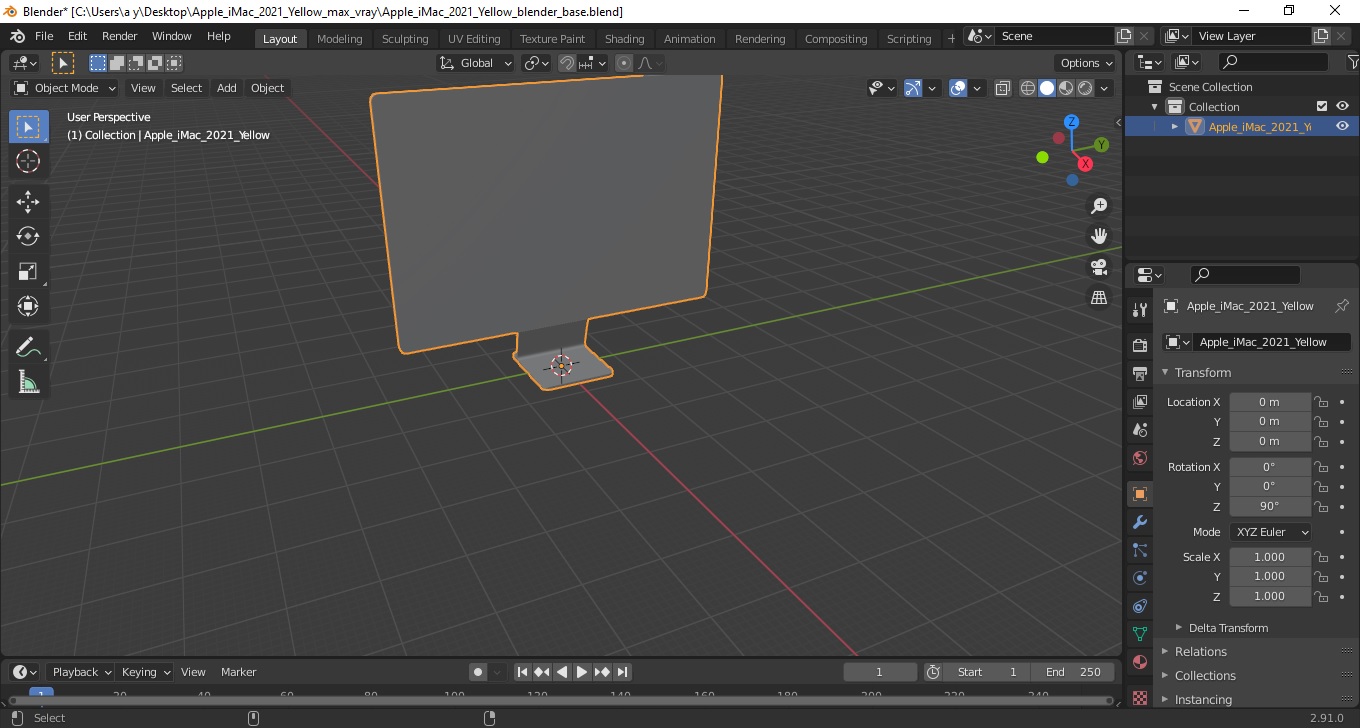
Task: Open Tool properties tab
Action: 1140,309
